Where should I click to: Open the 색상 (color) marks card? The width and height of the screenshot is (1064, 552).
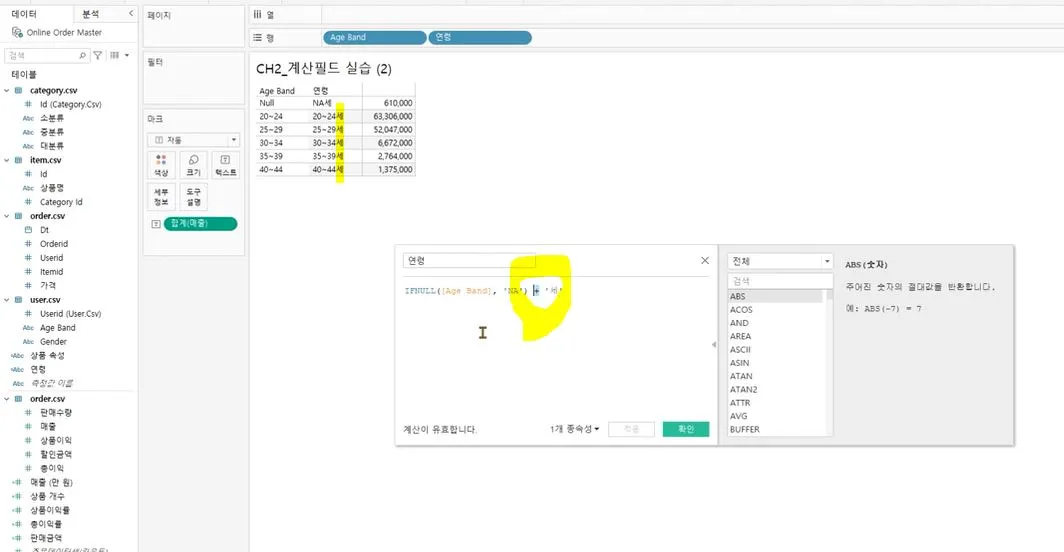click(162, 165)
